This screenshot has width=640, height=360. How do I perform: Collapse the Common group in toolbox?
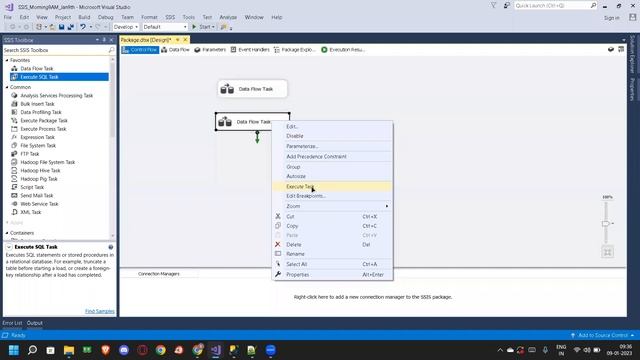coord(7,87)
